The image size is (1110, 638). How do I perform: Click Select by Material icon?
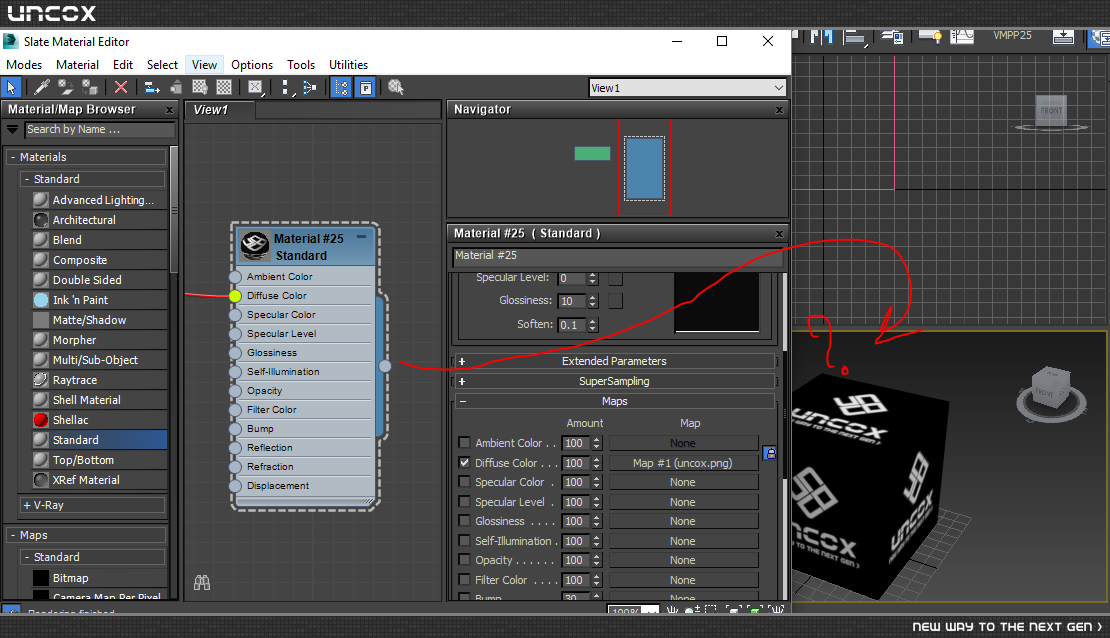[x=396, y=88]
